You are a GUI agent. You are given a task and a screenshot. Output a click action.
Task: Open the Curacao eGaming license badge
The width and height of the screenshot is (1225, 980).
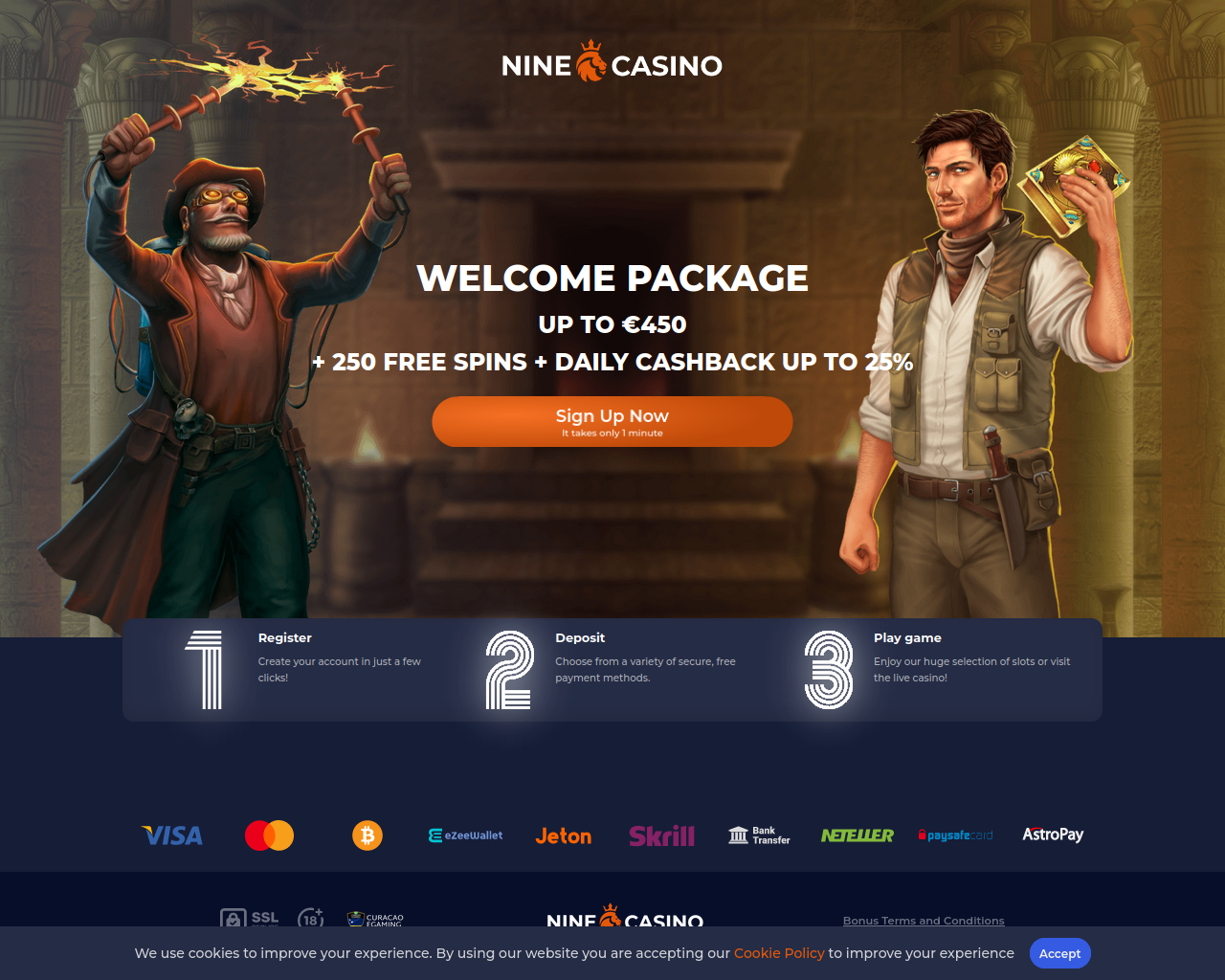click(x=375, y=919)
